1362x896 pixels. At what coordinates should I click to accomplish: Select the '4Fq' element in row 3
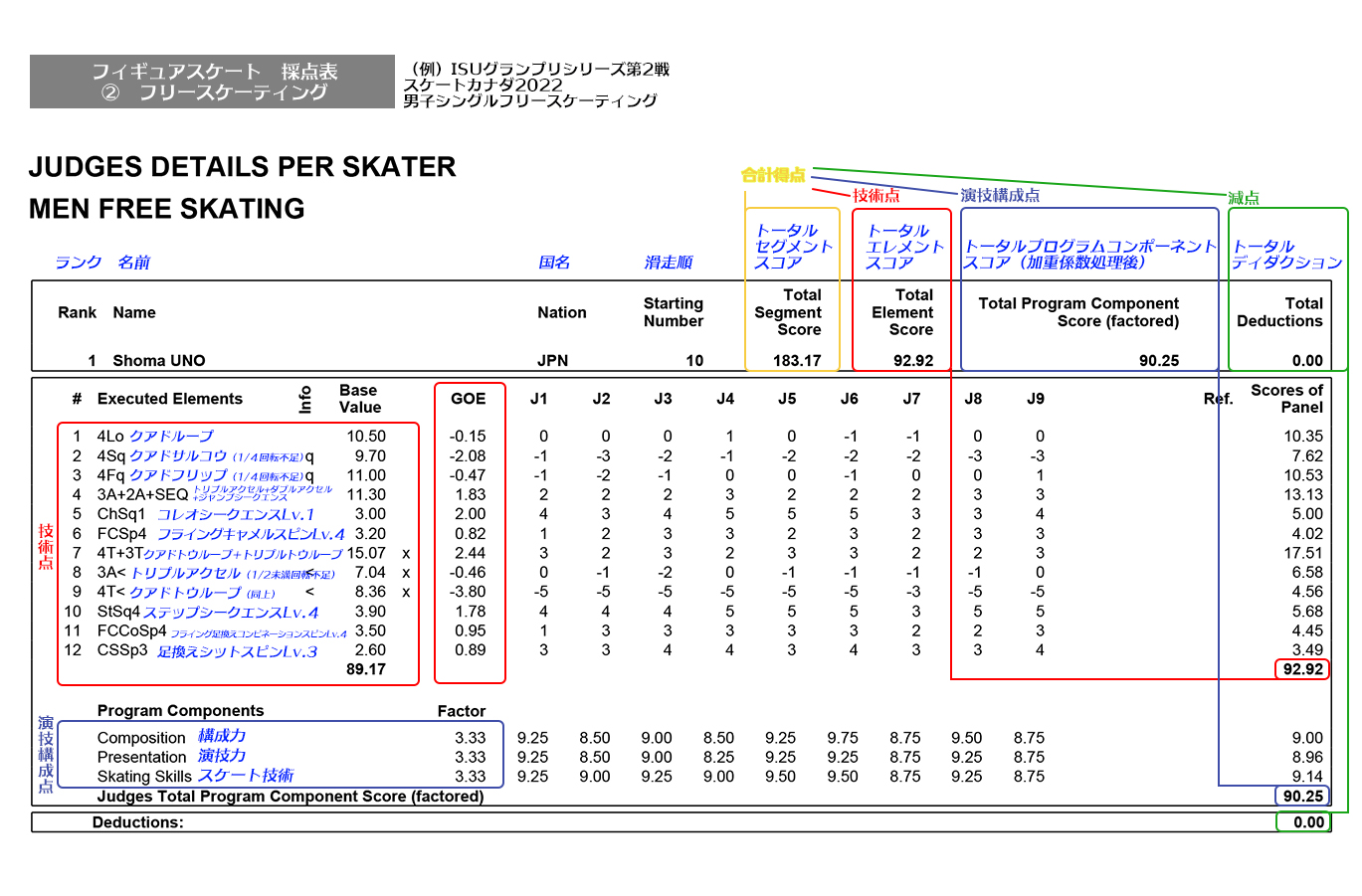(111, 475)
